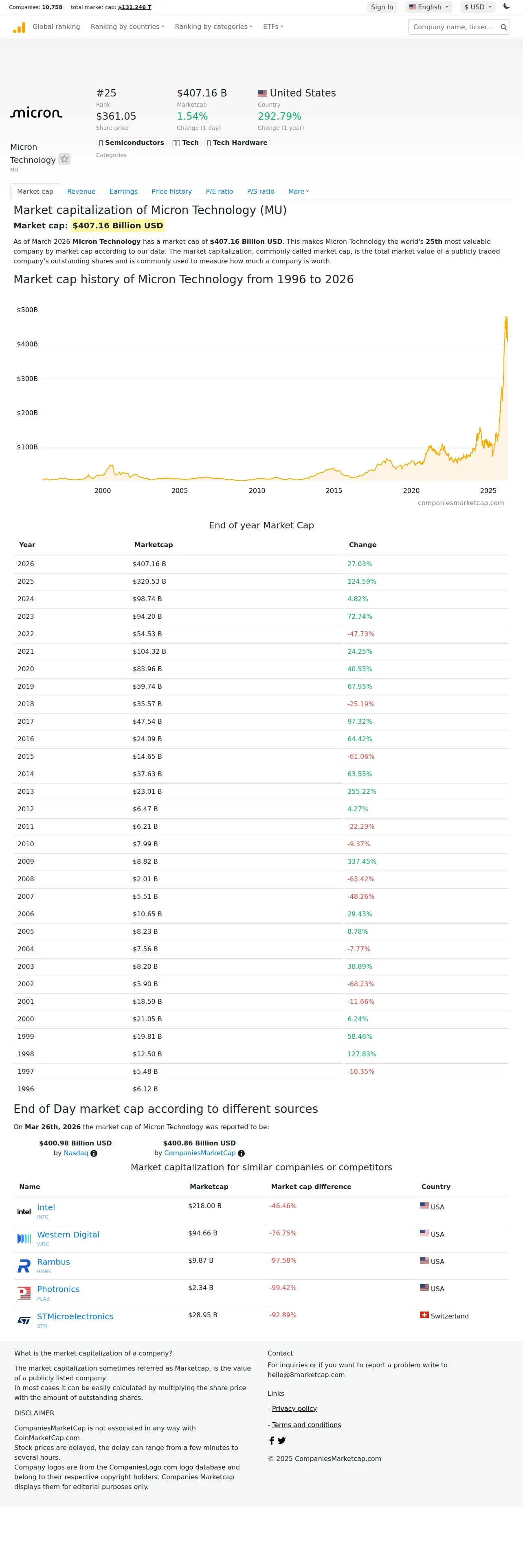Click the Sign In button
This screenshot has height=1568, width=523.
tap(382, 7)
